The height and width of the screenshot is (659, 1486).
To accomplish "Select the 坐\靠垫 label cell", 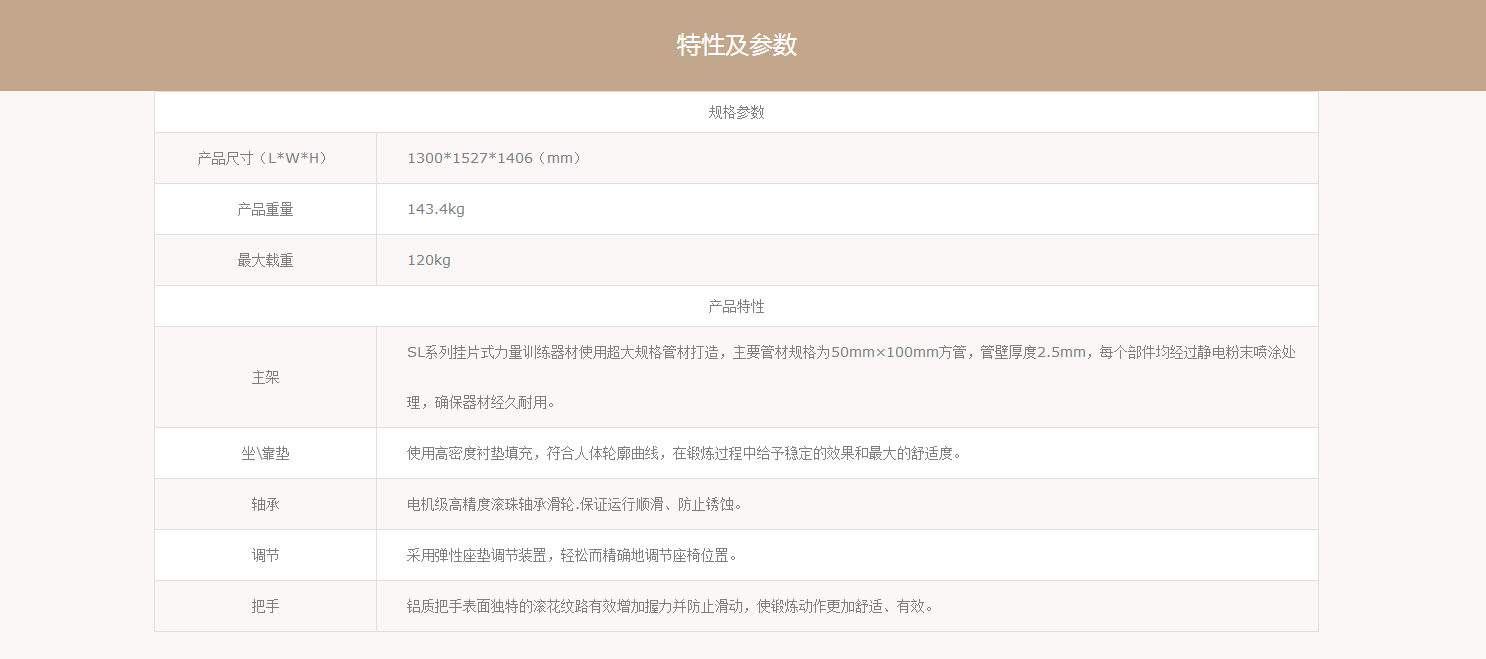I will 265,453.
